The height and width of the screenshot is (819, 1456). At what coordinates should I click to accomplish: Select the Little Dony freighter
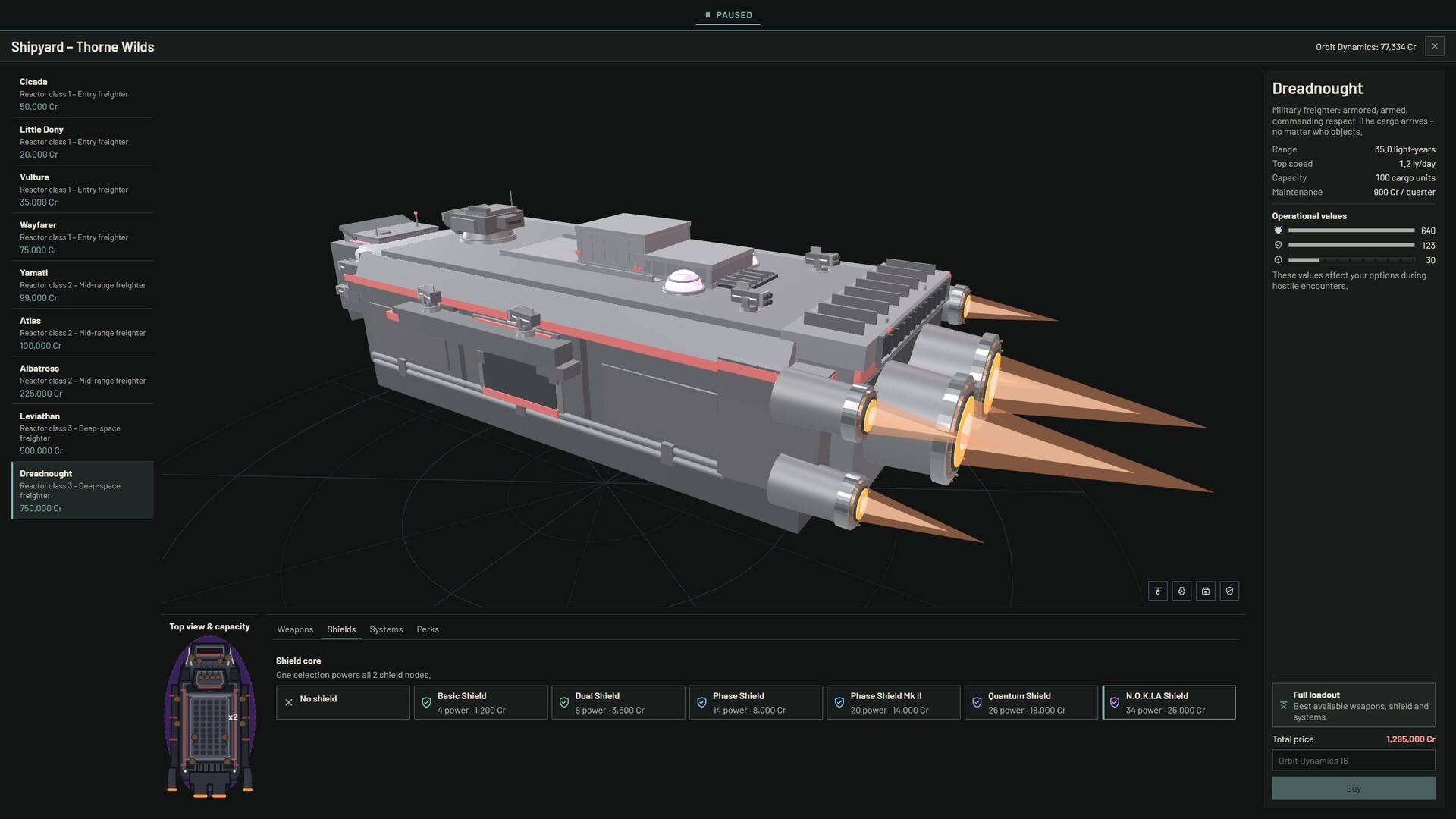[83, 141]
